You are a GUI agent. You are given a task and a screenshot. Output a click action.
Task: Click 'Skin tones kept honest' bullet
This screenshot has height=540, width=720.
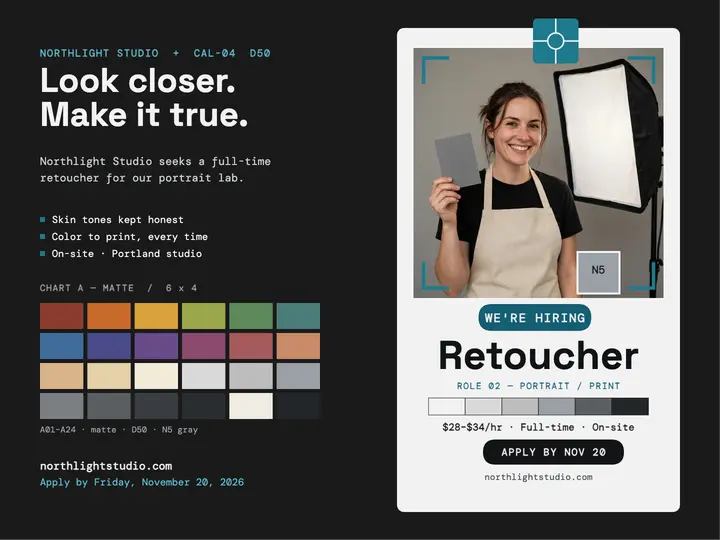coord(118,220)
